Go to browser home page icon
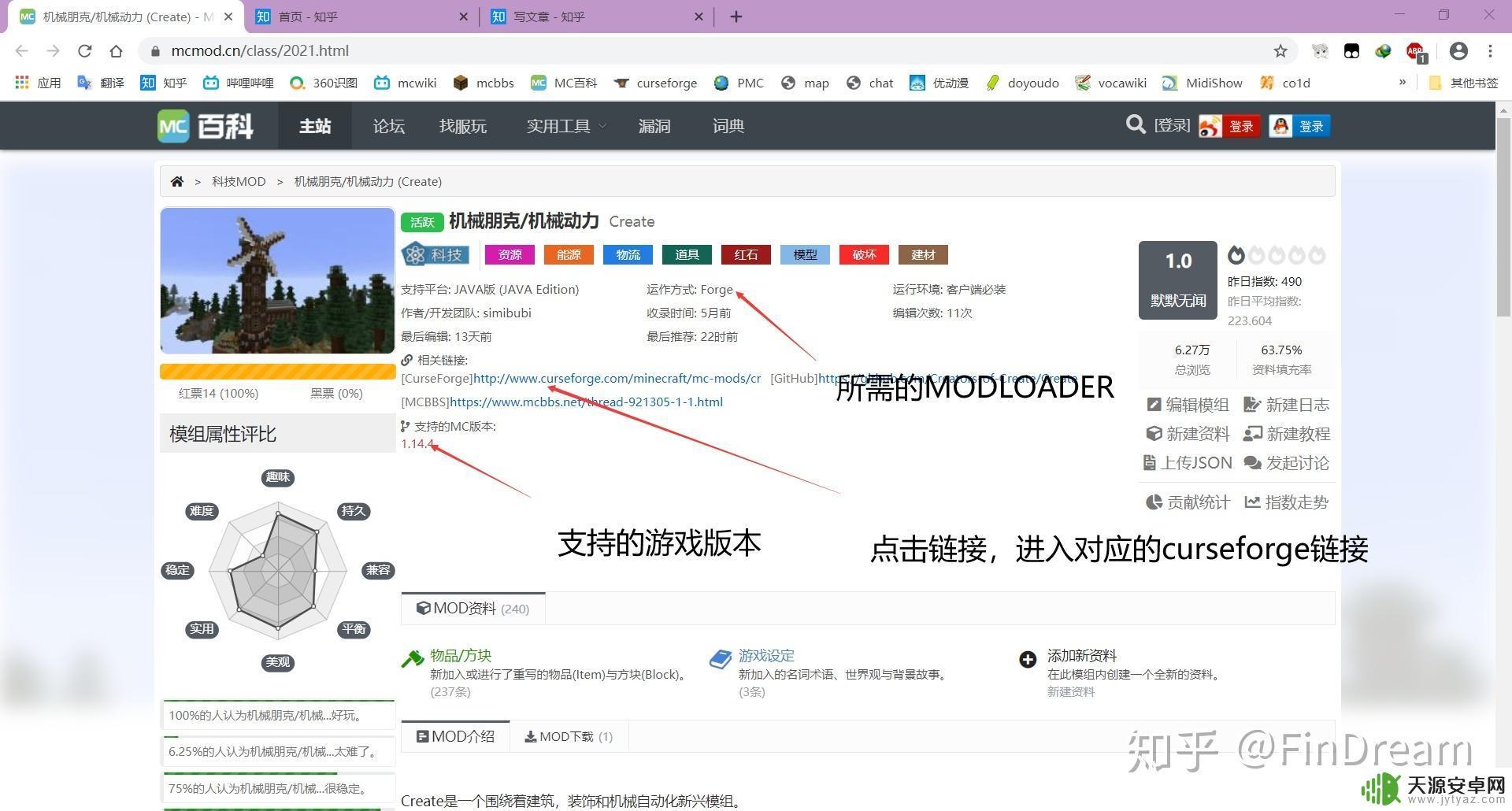 tap(116, 50)
